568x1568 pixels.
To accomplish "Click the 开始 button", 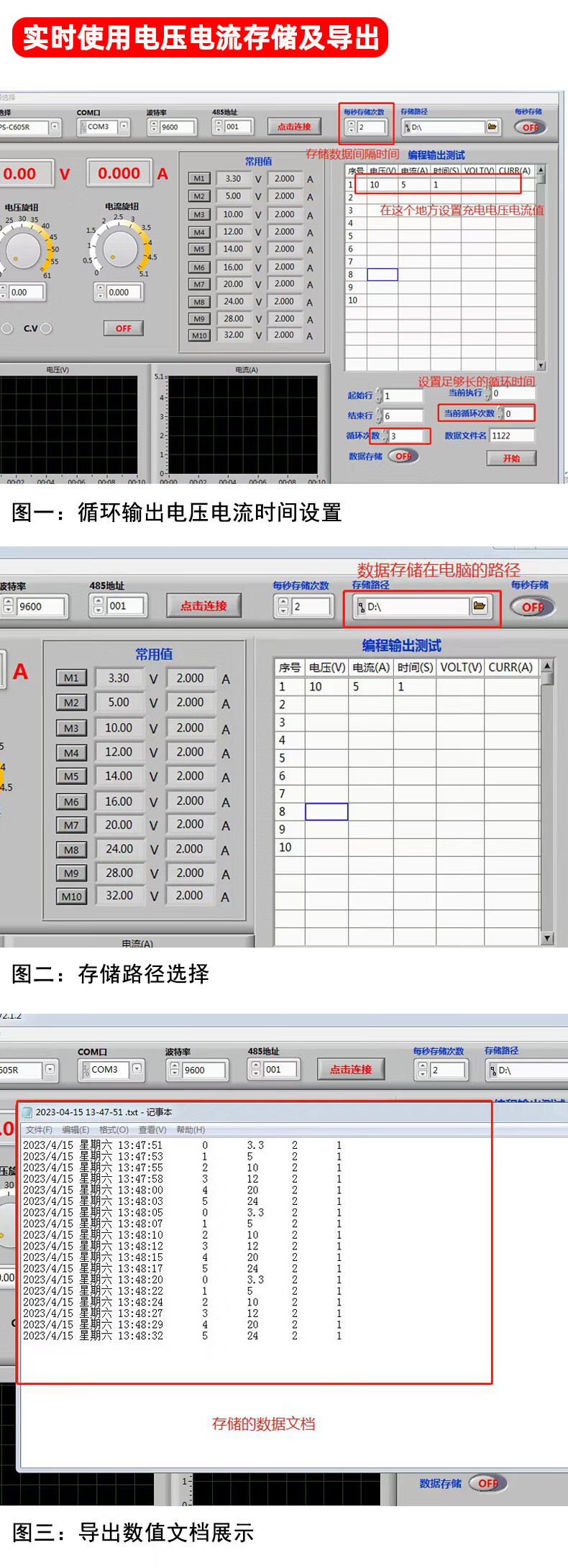I will pyautogui.click(x=511, y=458).
